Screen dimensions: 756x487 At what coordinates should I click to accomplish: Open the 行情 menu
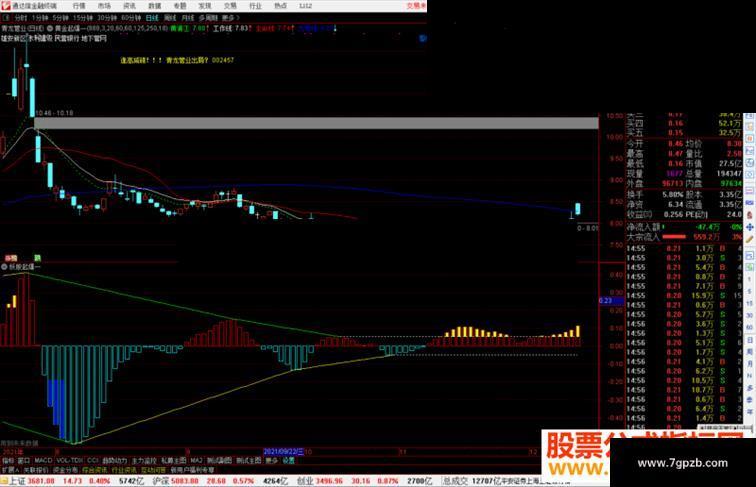click(79, 6)
